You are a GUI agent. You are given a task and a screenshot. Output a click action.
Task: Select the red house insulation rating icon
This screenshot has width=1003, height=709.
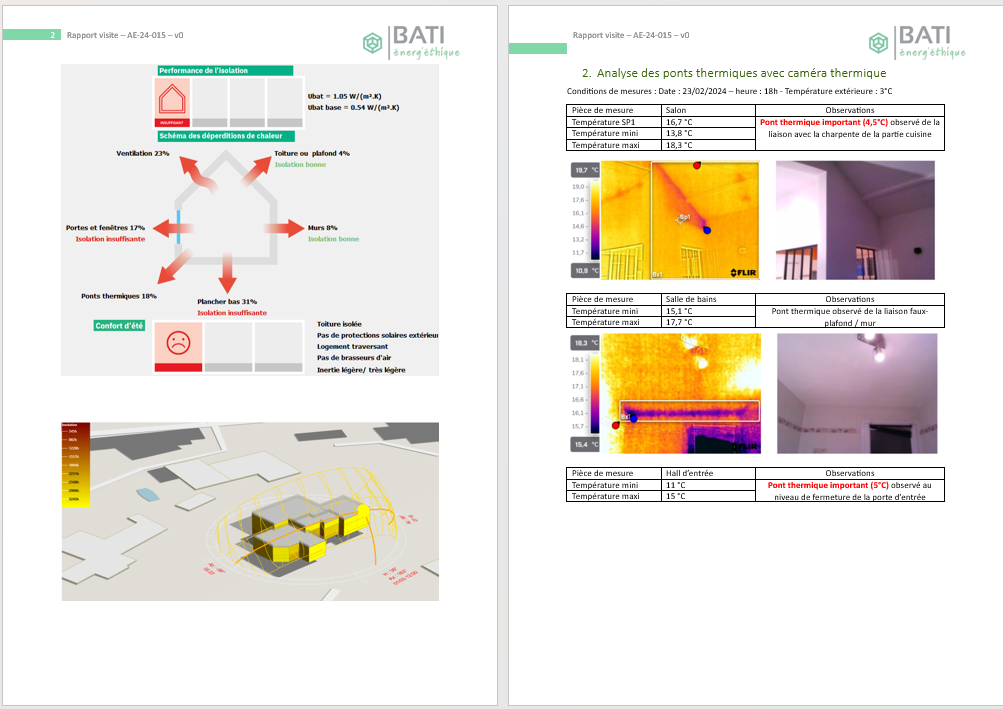[x=172, y=102]
